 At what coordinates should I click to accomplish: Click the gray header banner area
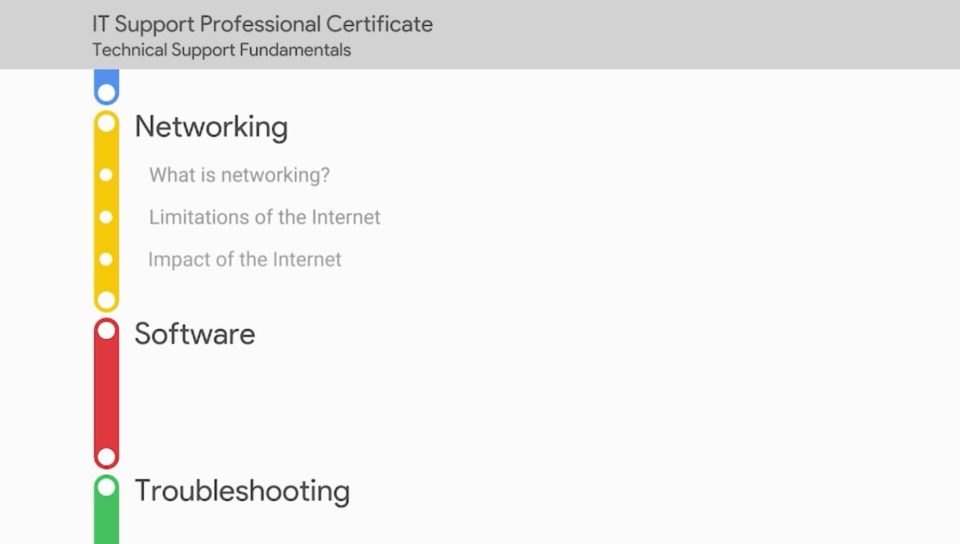pos(650,34)
